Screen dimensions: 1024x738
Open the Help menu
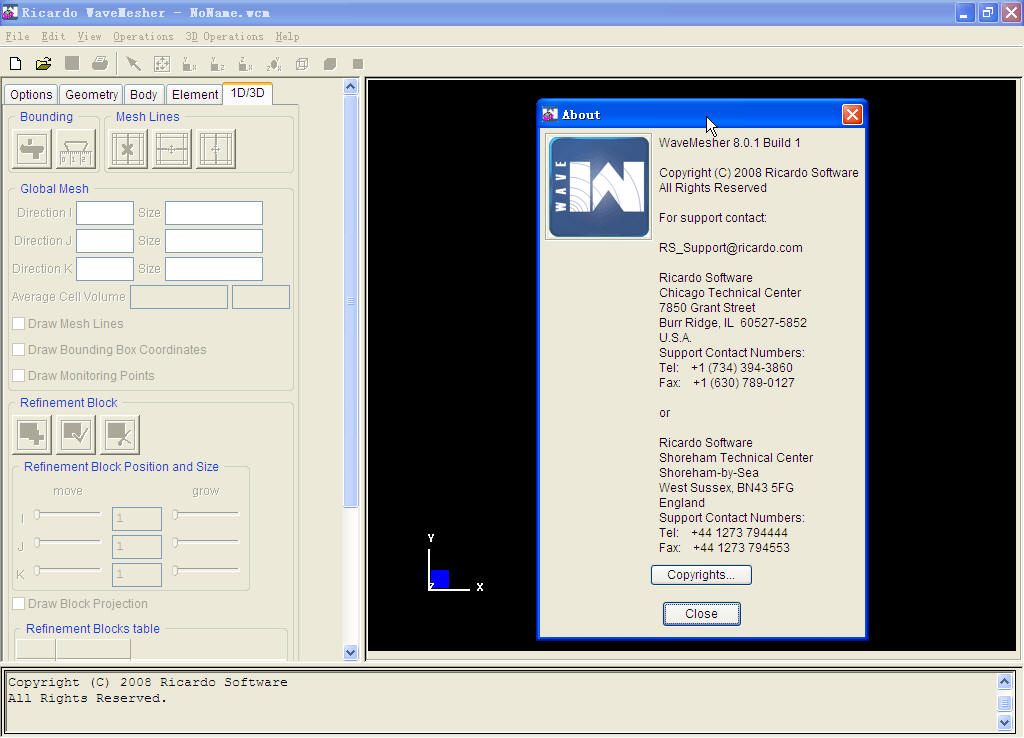287,37
